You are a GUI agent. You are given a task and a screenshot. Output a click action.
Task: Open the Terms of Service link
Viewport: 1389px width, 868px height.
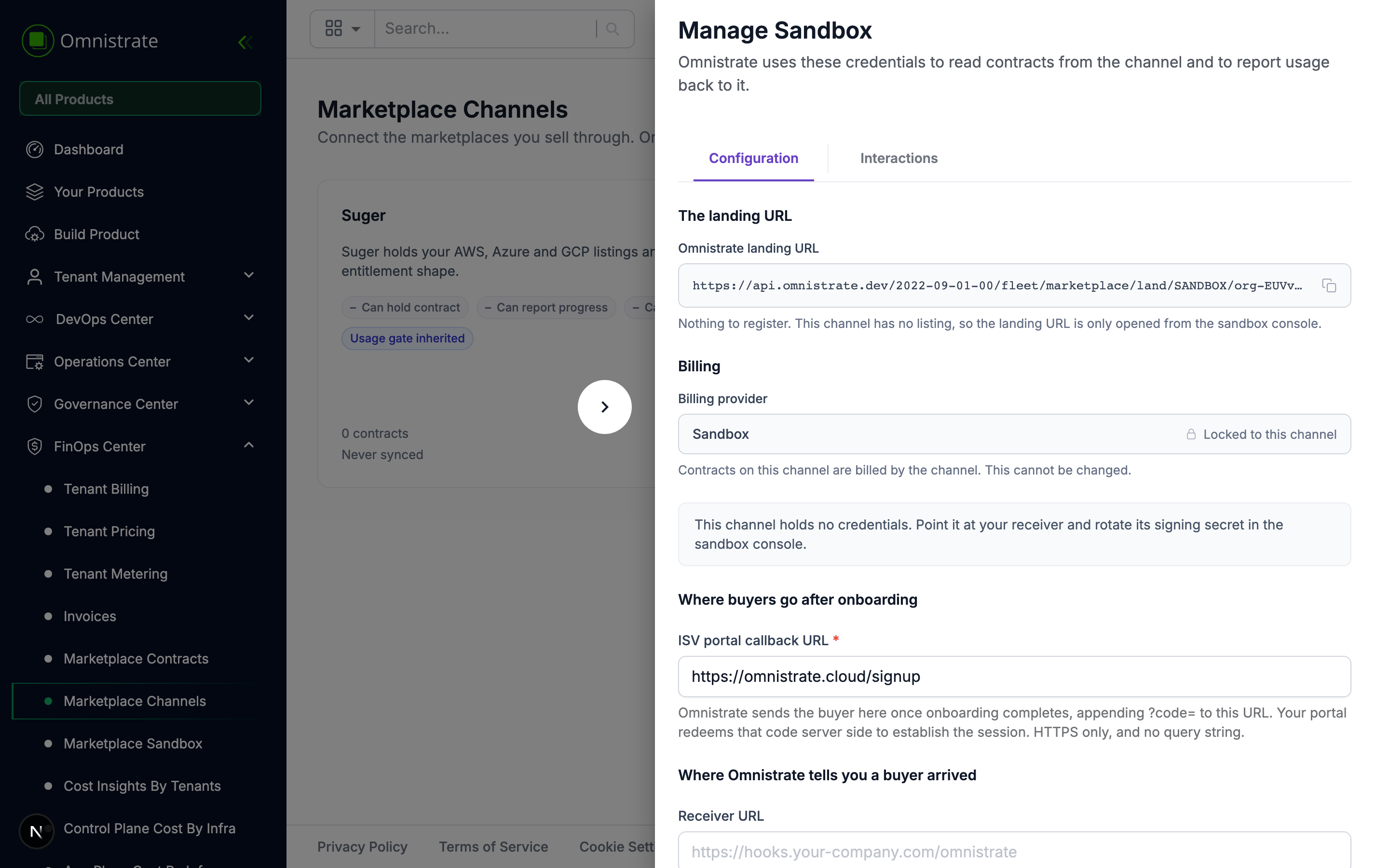[x=493, y=847]
